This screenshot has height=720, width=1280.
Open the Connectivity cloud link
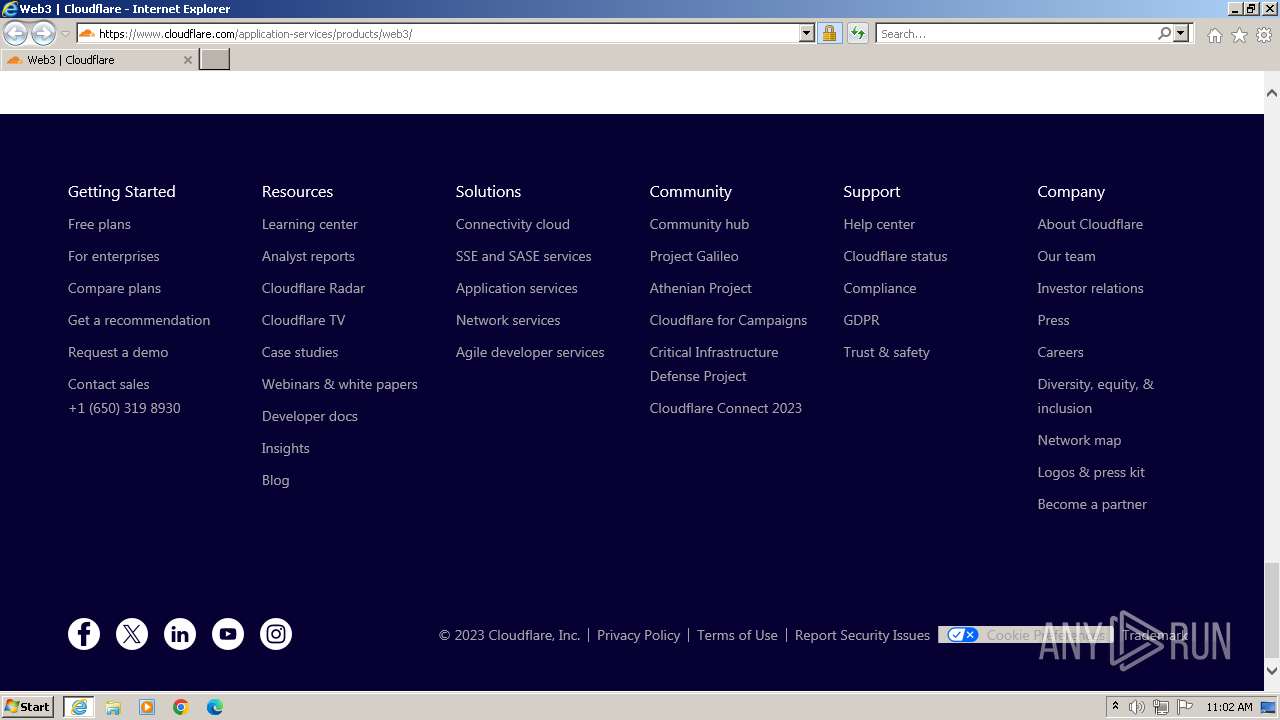click(513, 224)
